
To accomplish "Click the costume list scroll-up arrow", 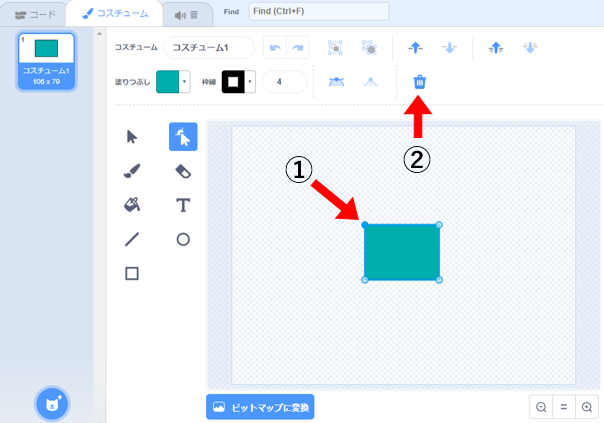I will click(x=99, y=34).
